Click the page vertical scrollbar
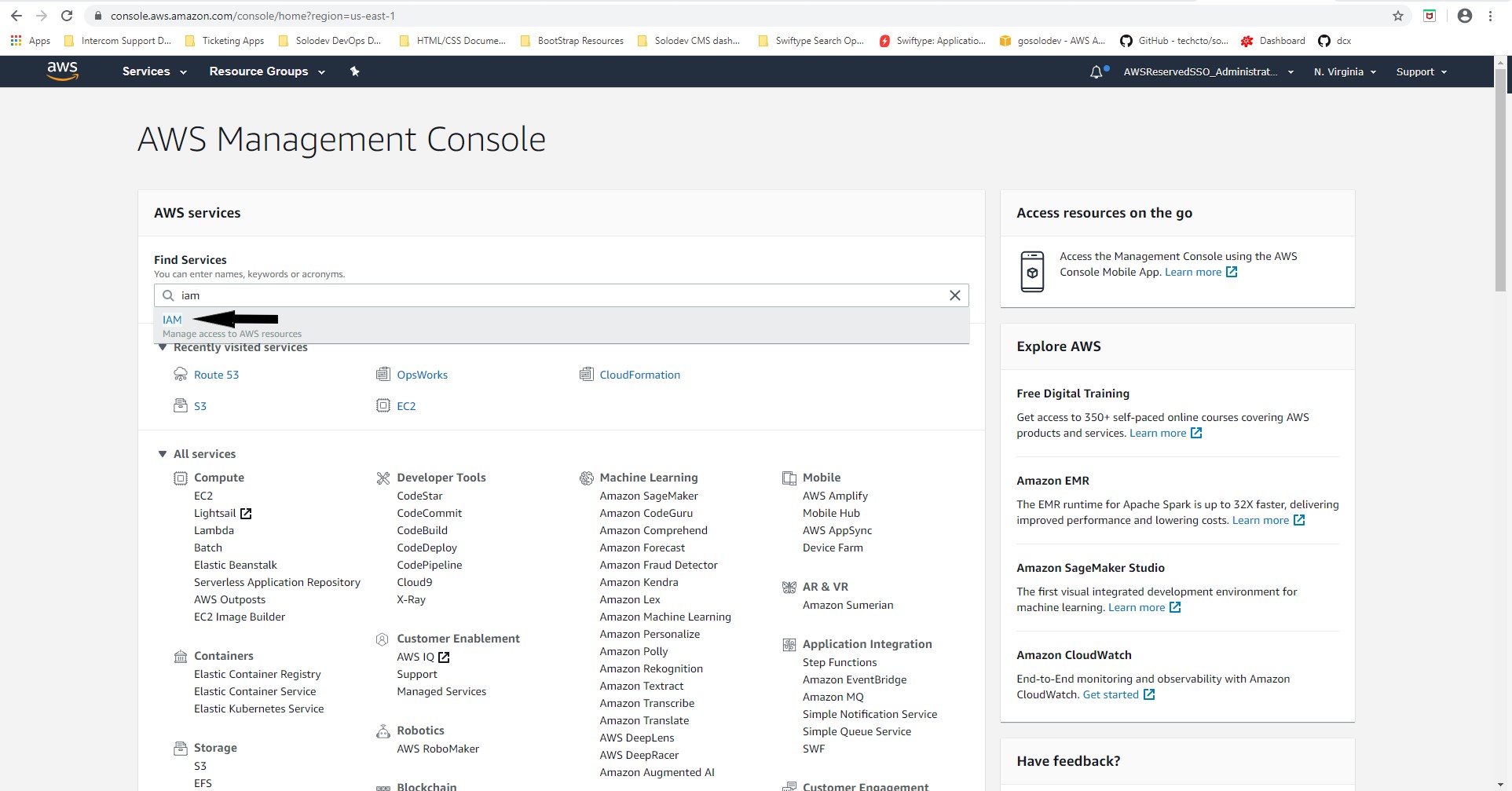Screen dimensions: 1512x791 1501,181
